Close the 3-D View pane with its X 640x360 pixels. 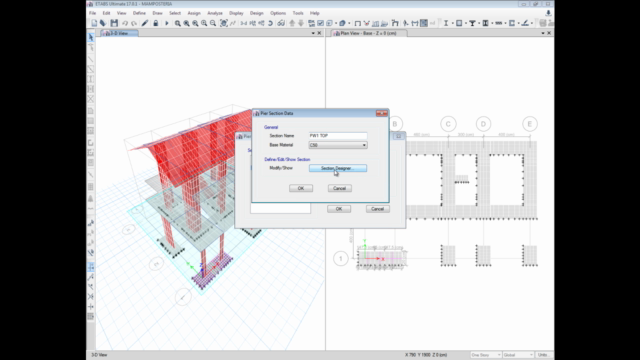point(319,33)
